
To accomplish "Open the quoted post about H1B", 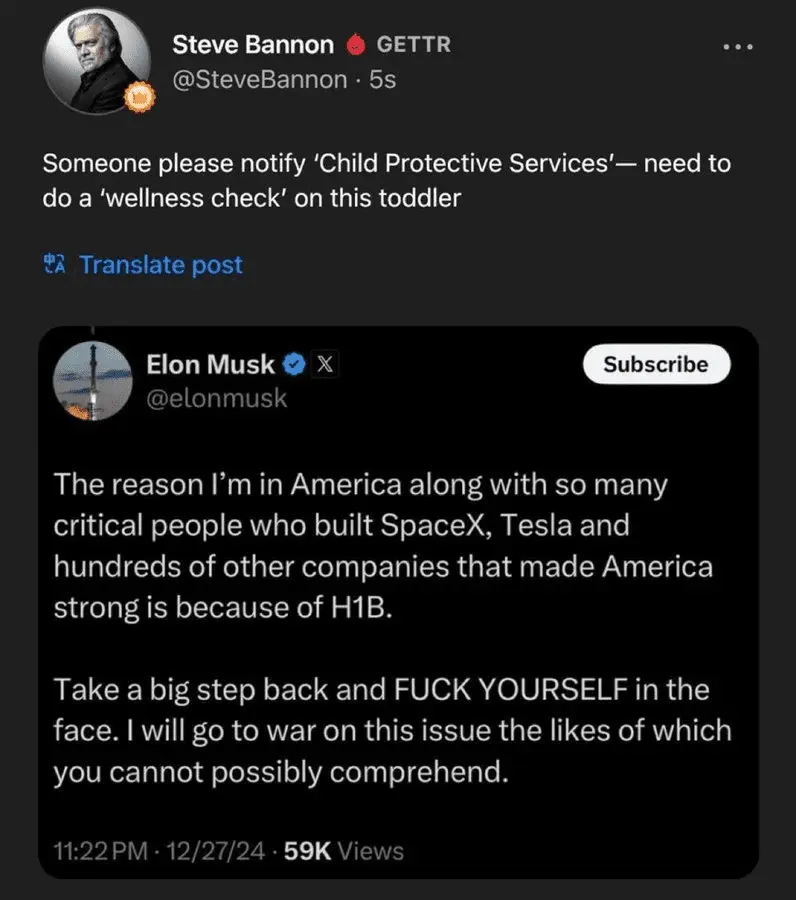I will 392,630.
